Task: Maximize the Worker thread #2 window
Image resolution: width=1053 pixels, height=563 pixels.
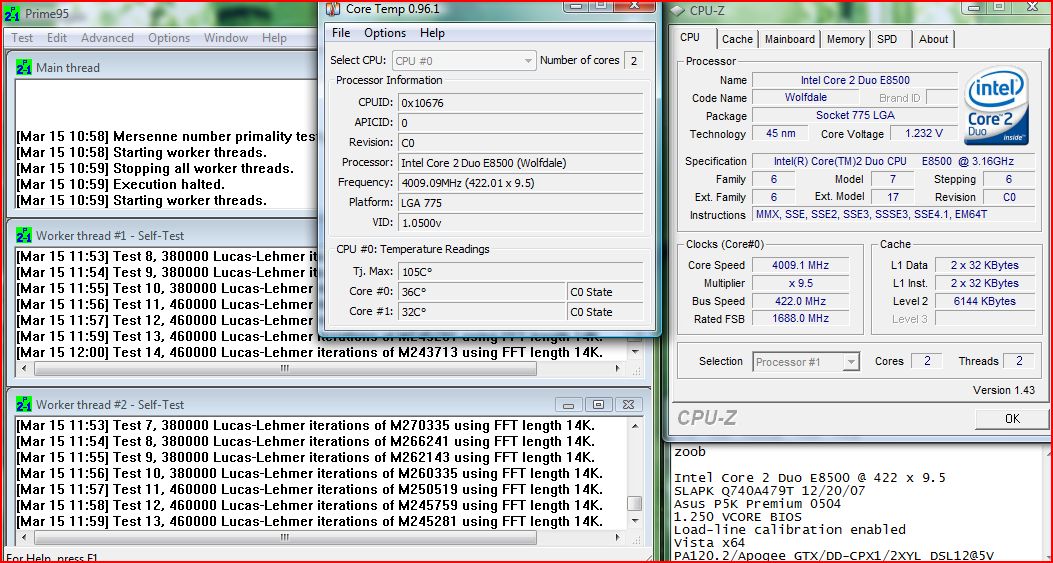Action: point(598,405)
